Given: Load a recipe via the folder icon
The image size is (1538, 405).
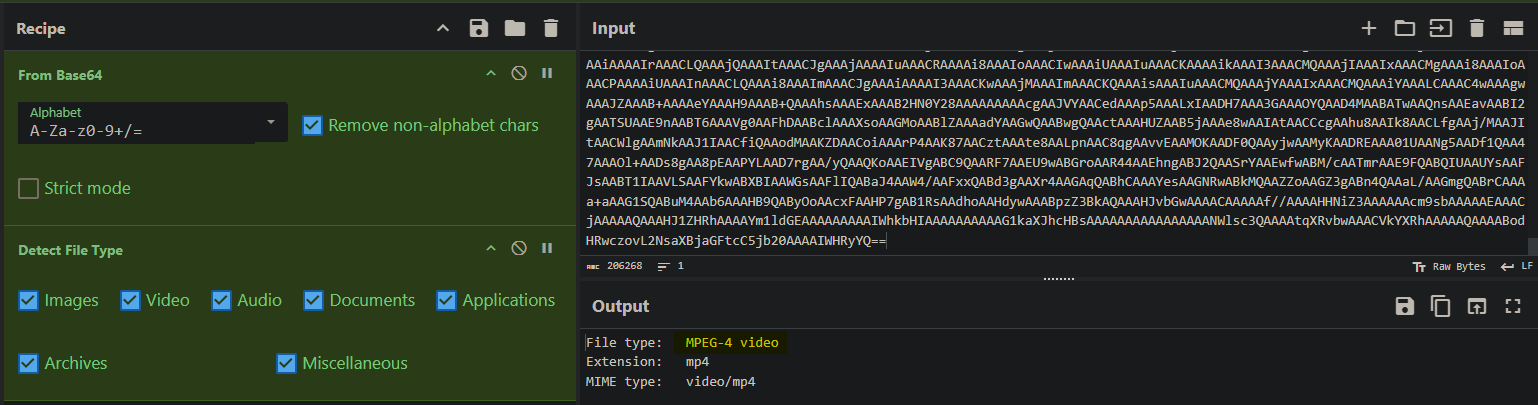Looking at the screenshot, I should [x=514, y=28].
